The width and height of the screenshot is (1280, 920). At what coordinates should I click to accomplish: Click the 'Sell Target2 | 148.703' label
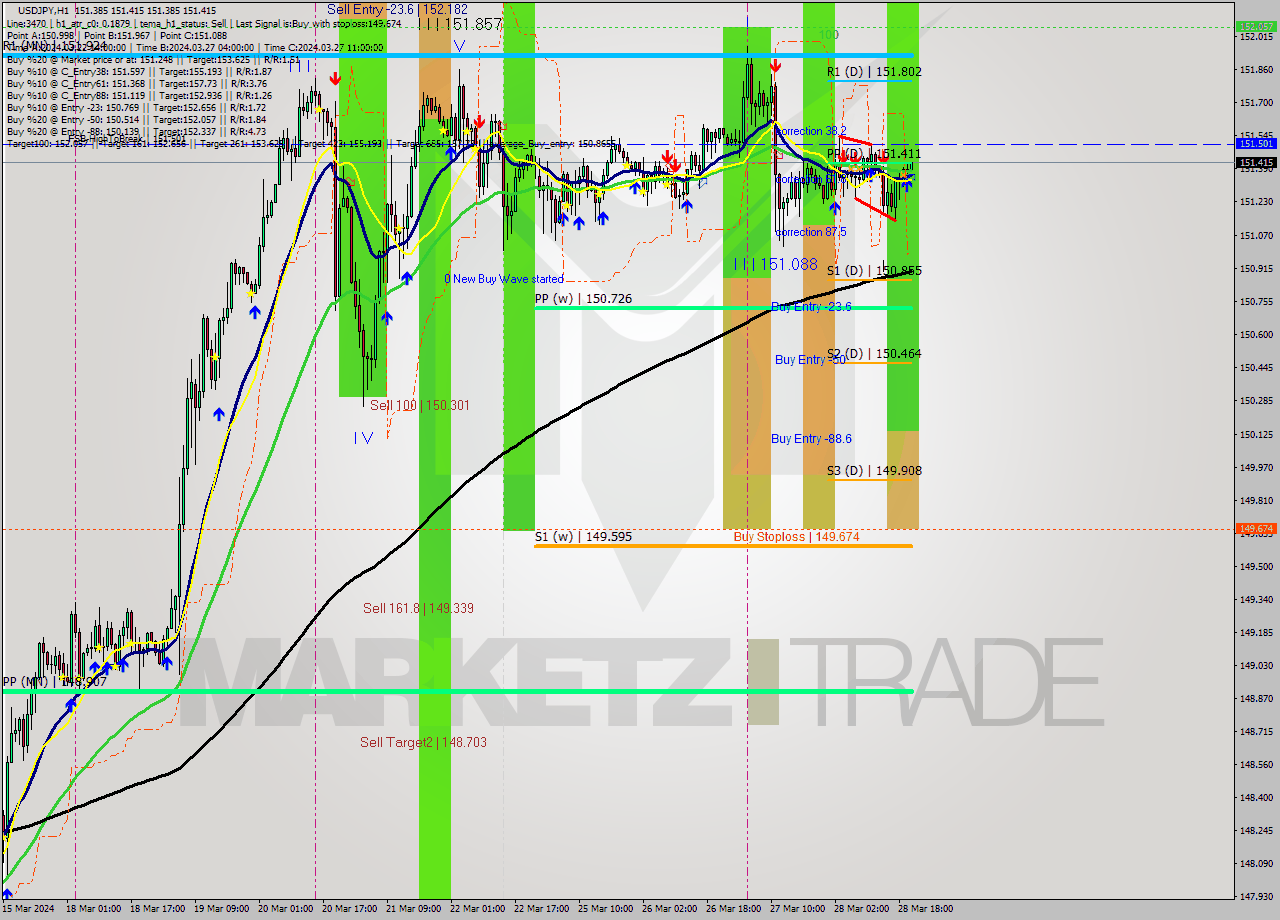[x=423, y=743]
